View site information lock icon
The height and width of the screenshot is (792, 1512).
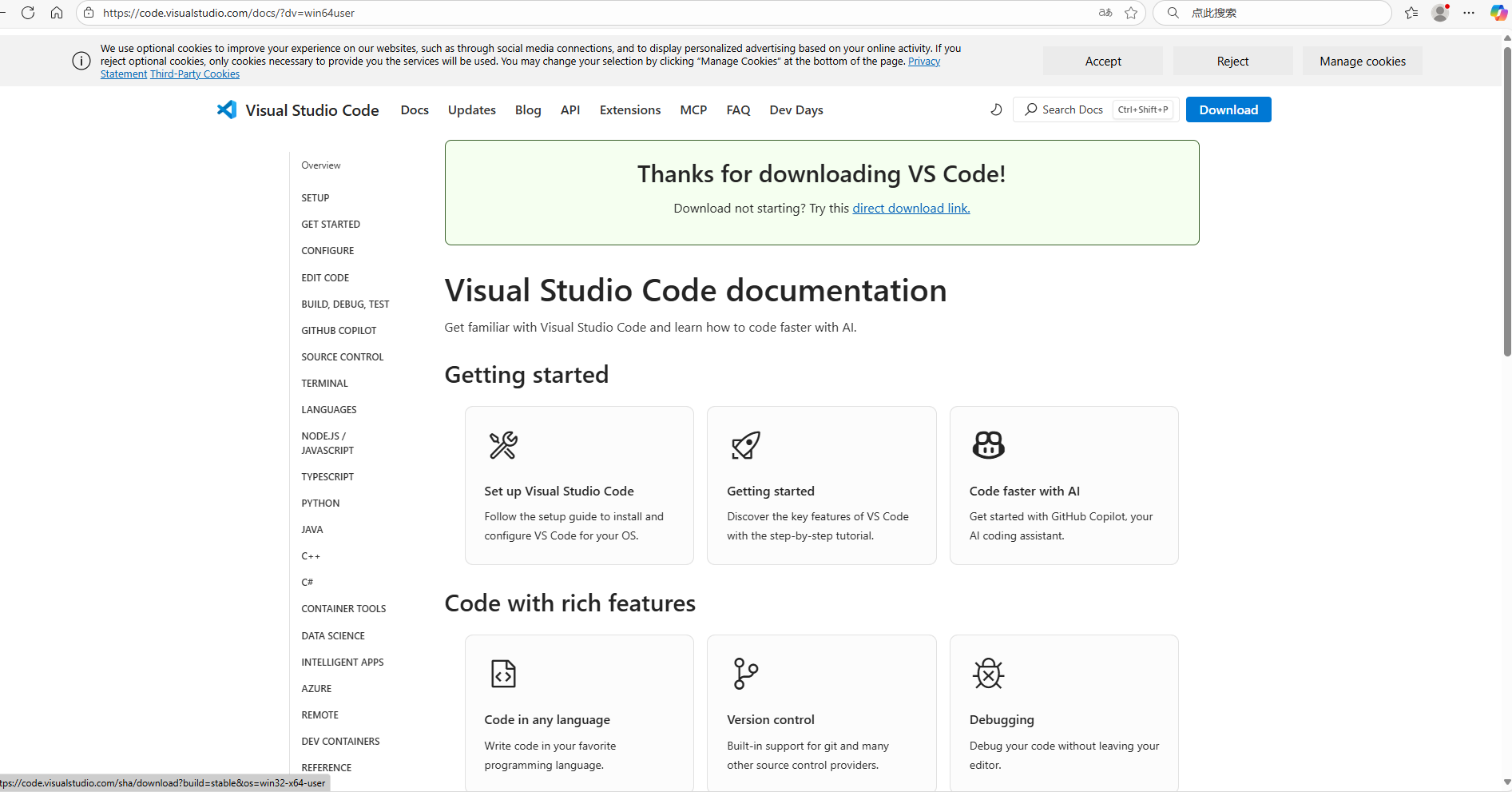[x=89, y=13]
